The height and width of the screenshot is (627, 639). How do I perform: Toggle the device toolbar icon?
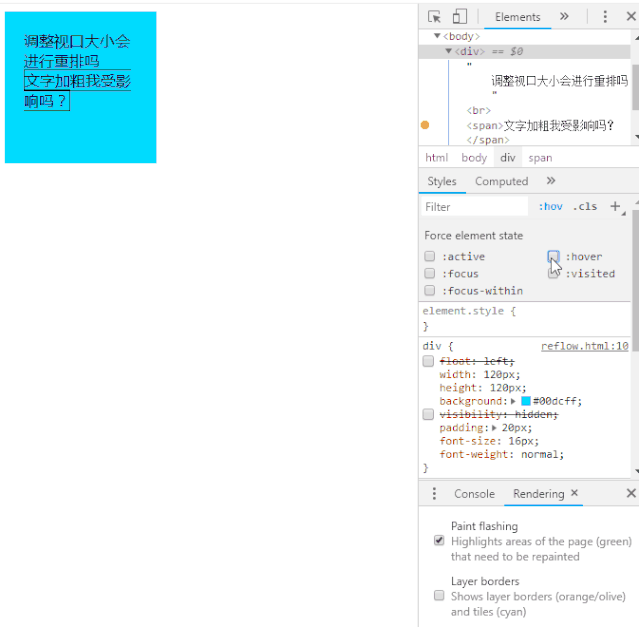click(x=460, y=17)
